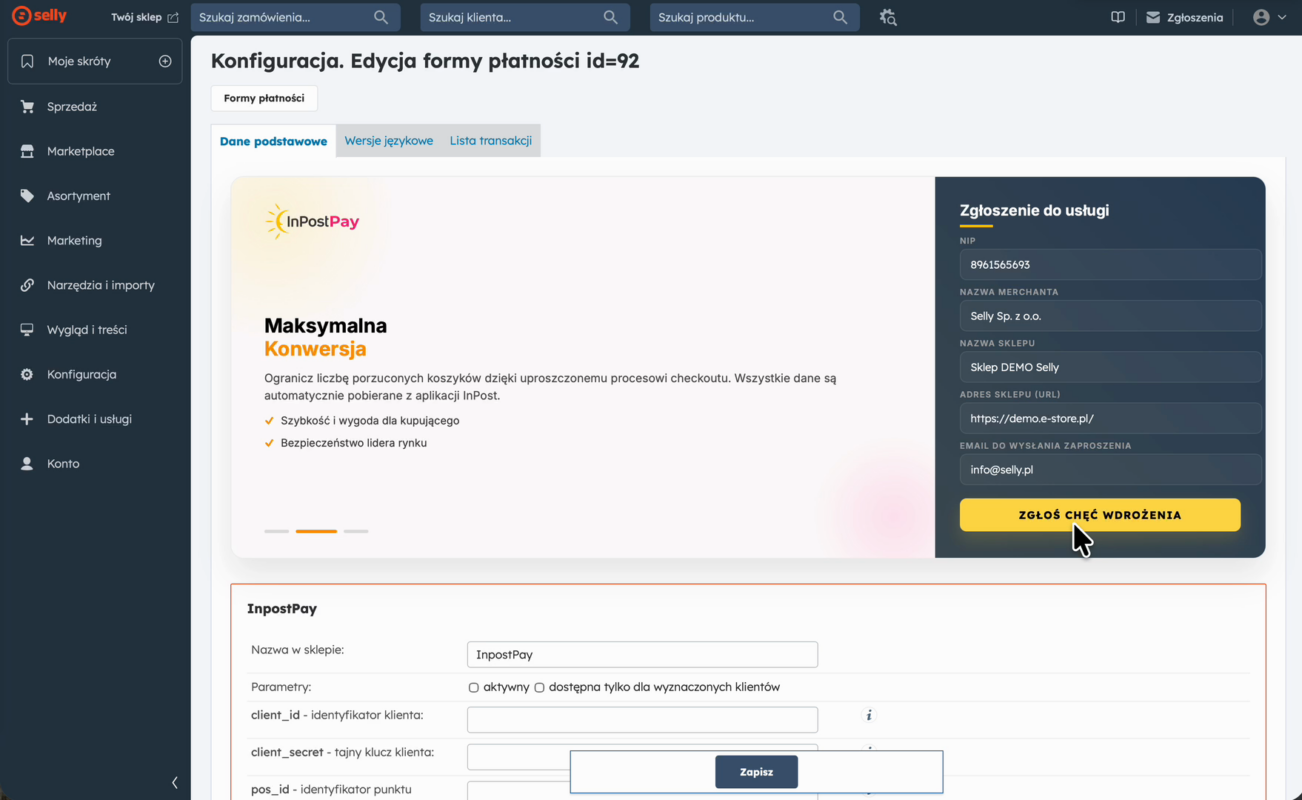Click the NIP input field
This screenshot has height=800, width=1302.
pos(1110,265)
